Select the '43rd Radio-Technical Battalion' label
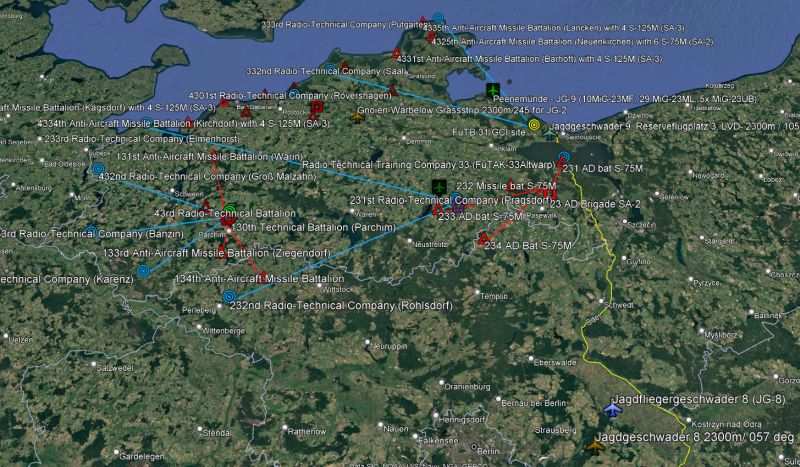This screenshot has width=800, height=467. coord(224,213)
